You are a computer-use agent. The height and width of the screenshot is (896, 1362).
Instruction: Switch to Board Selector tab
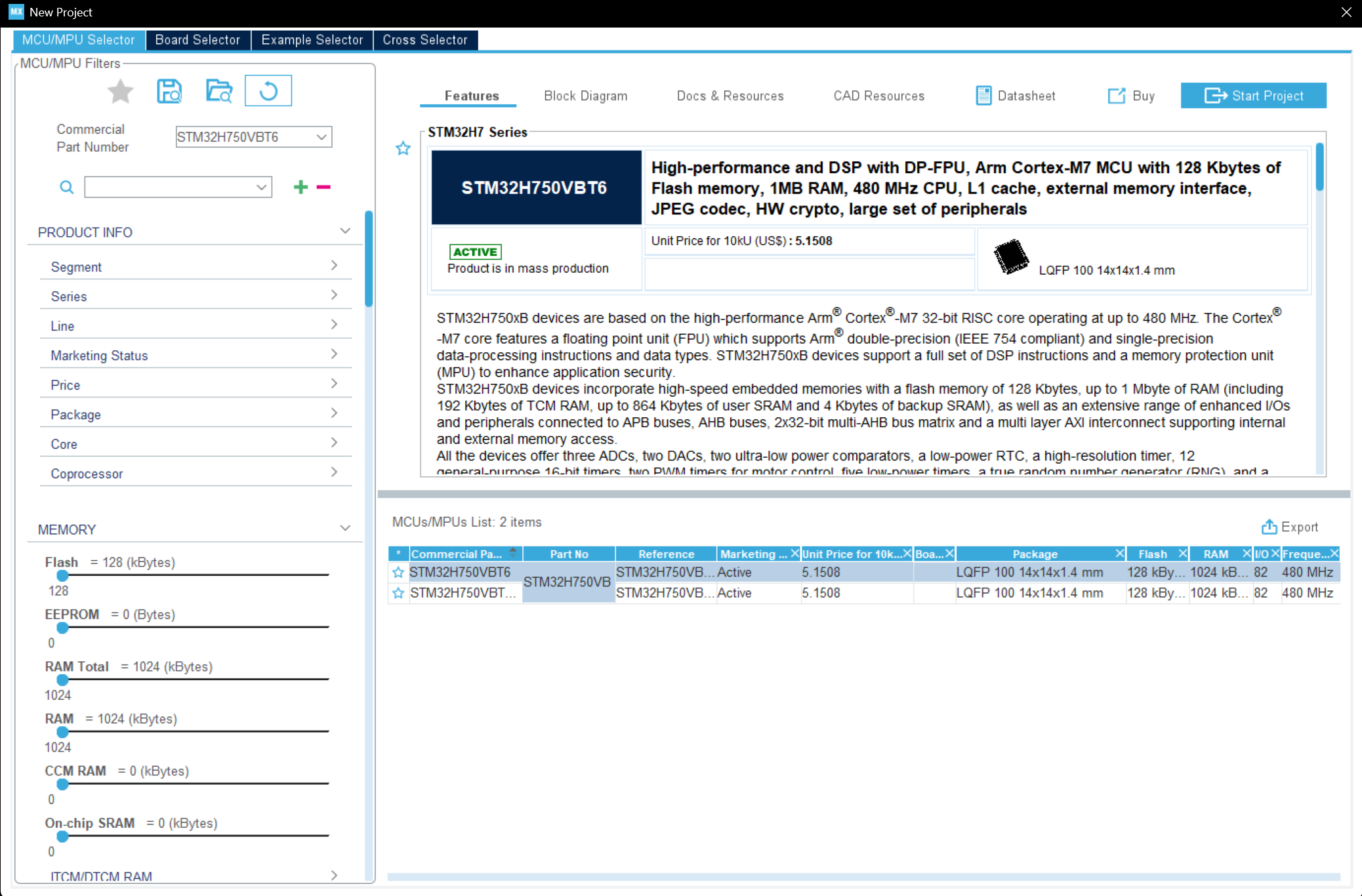[197, 40]
